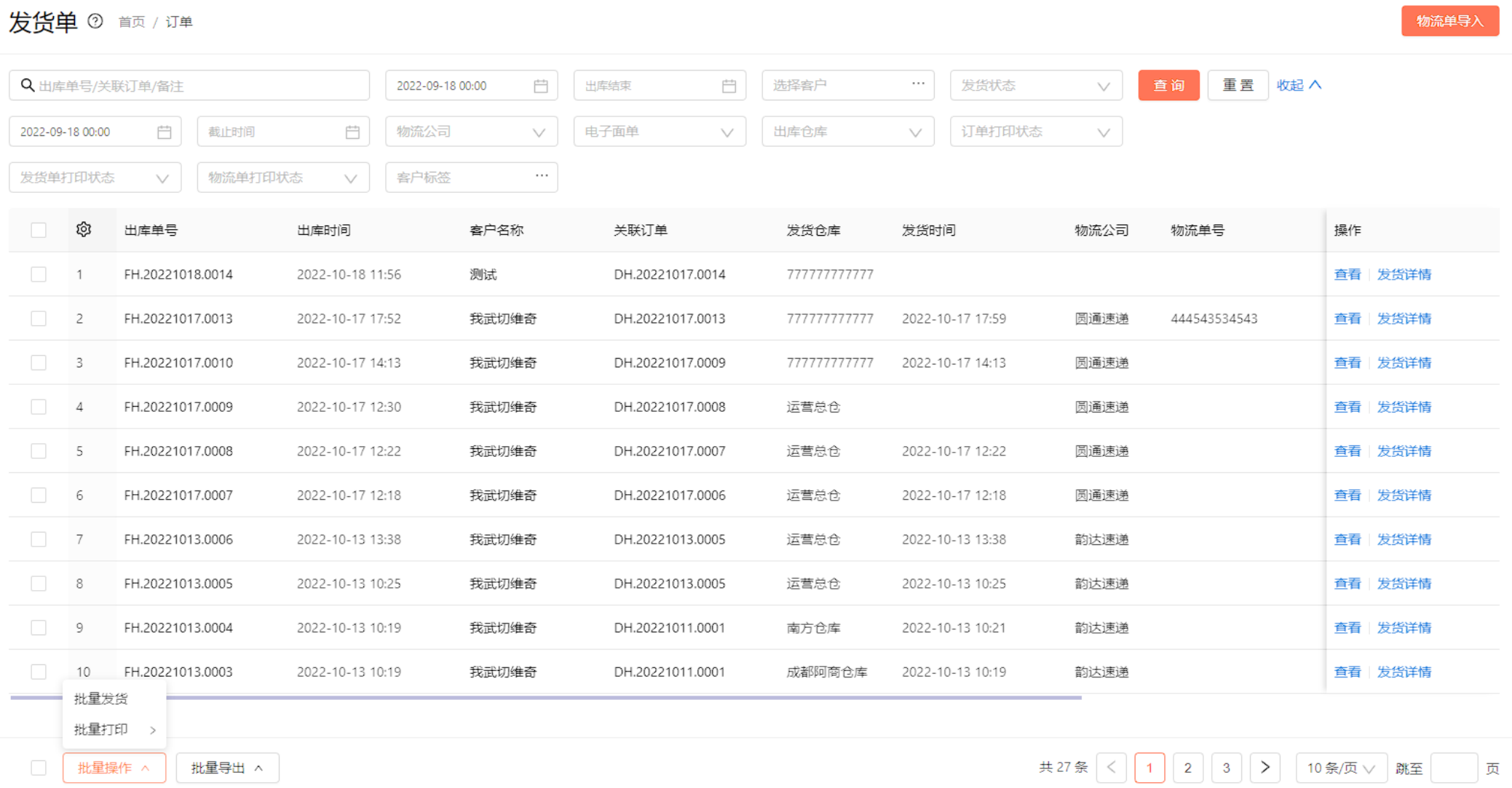Switch to page 3

1227,768
